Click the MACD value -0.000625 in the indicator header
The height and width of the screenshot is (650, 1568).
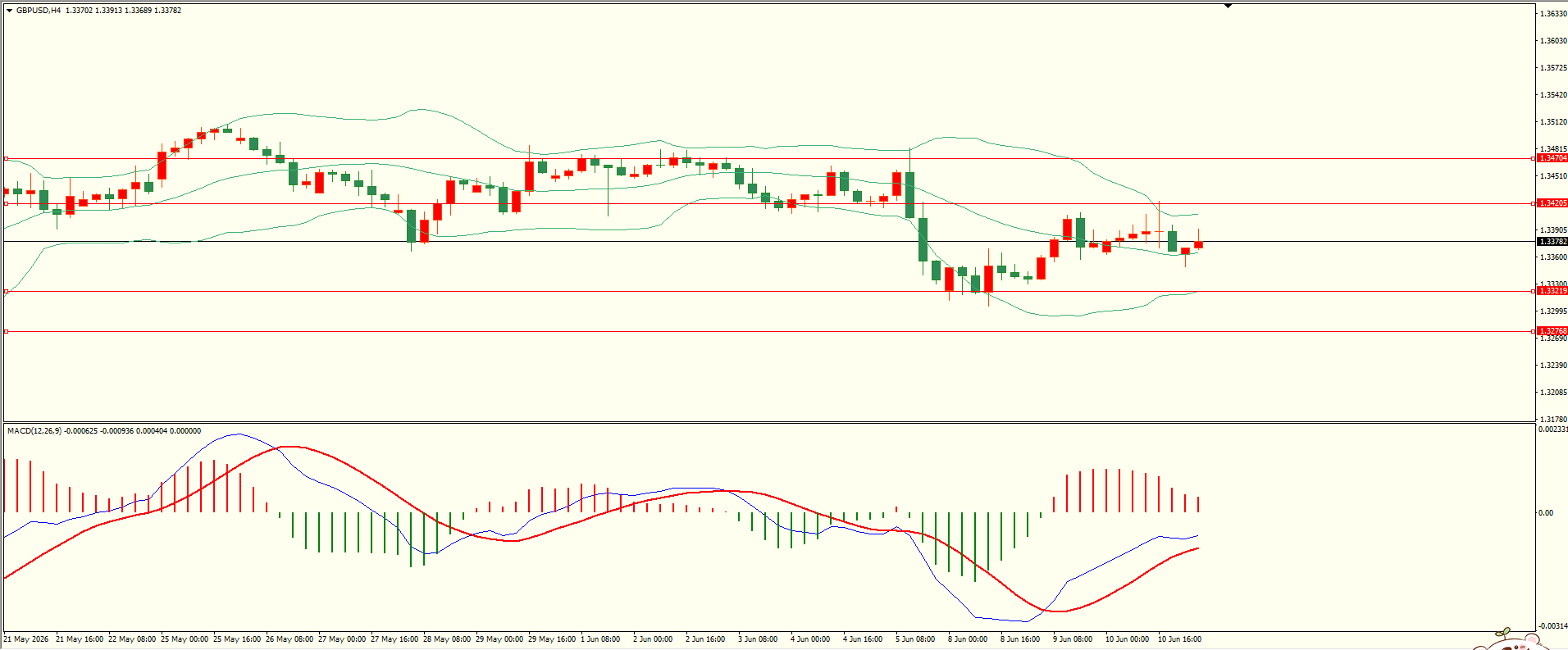80,431
